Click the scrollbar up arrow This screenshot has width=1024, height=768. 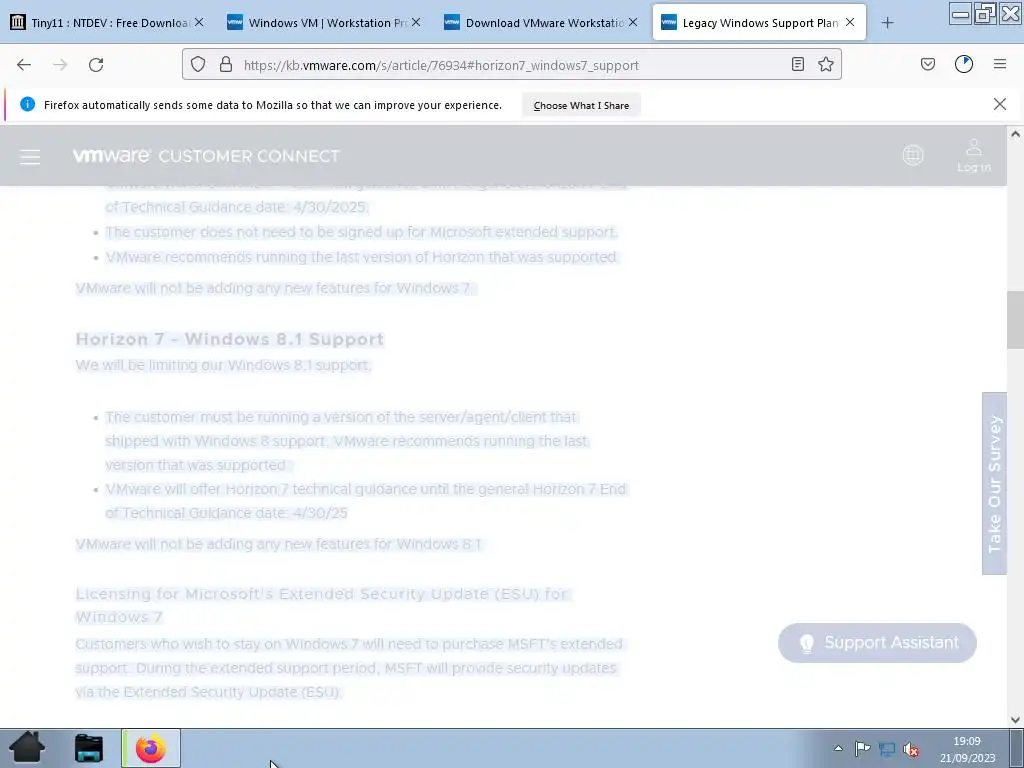click(1016, 134)
